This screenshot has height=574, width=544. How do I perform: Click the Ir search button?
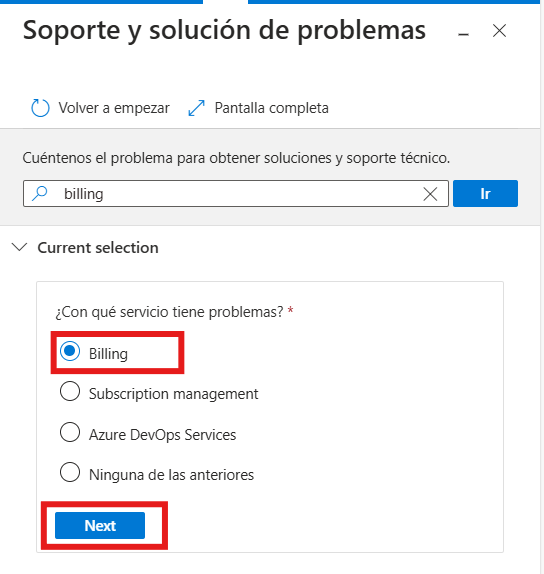(x=485, y=193)
